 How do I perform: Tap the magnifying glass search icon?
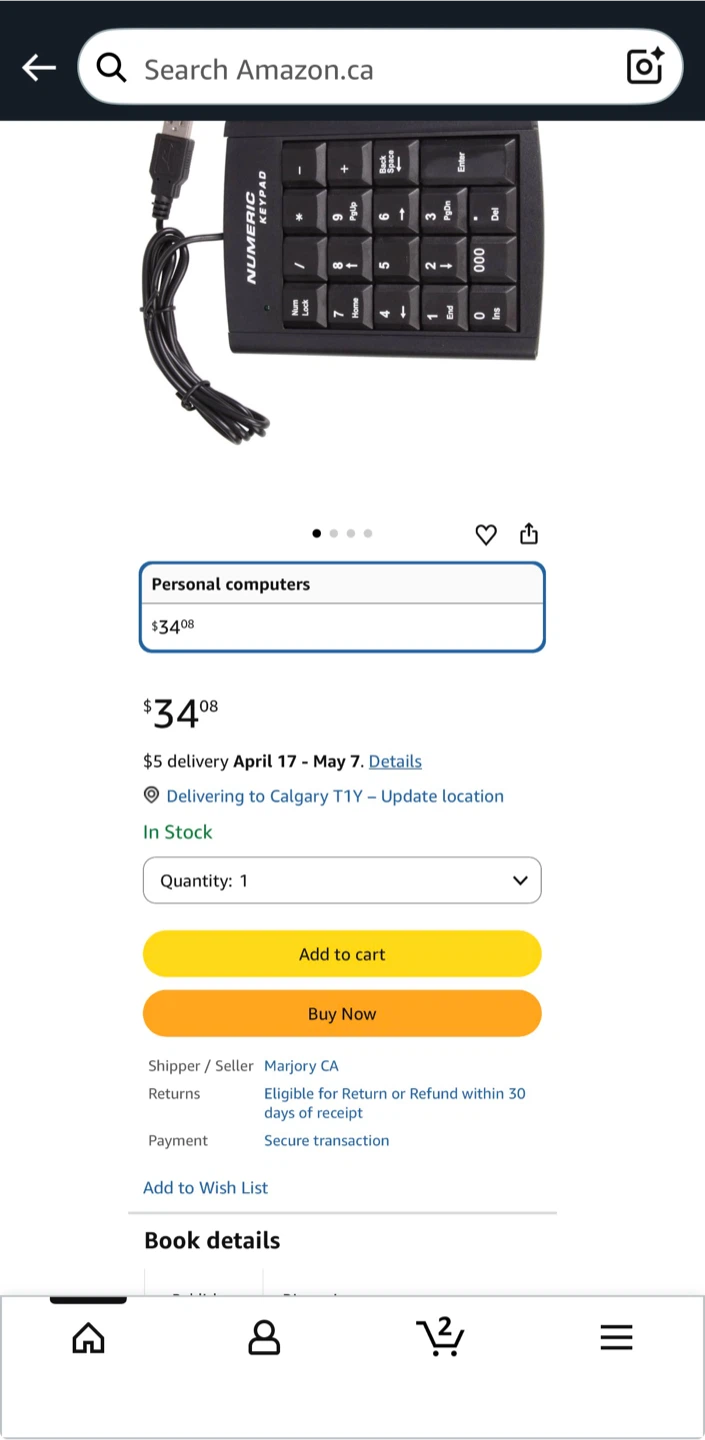(111, 68)
